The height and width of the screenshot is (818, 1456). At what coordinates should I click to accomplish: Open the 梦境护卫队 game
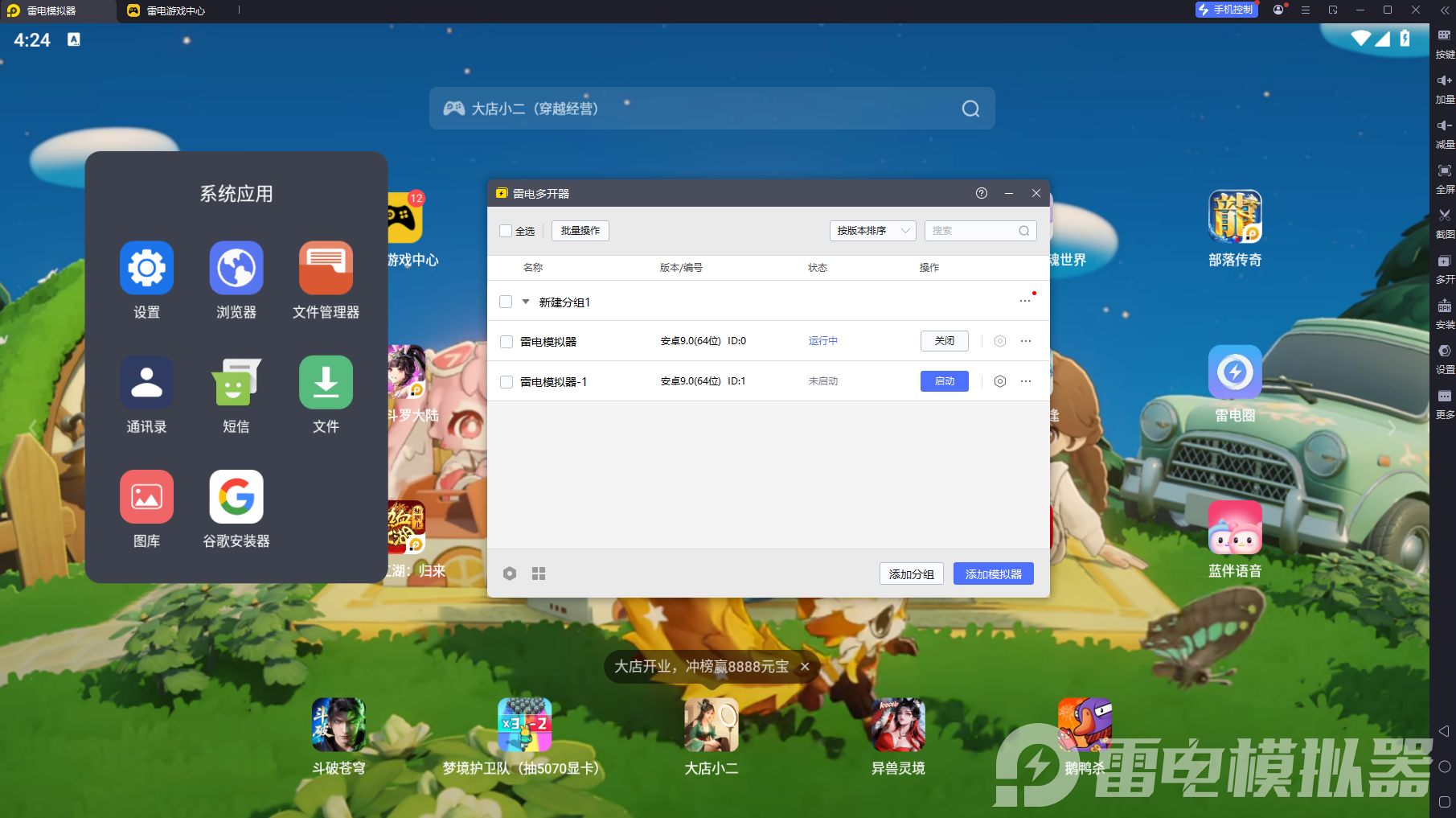(524, 724)
